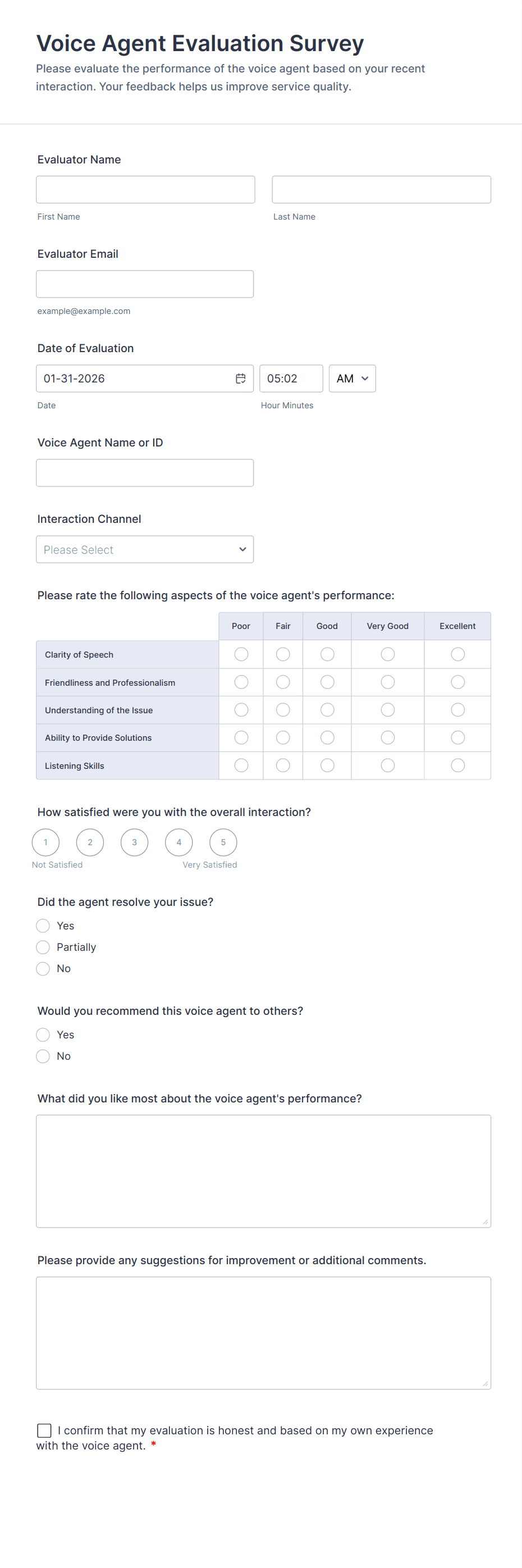Click the liked-most performance text area
The width and height of the screenshot is (522, 1568).
click(263, 1171)
